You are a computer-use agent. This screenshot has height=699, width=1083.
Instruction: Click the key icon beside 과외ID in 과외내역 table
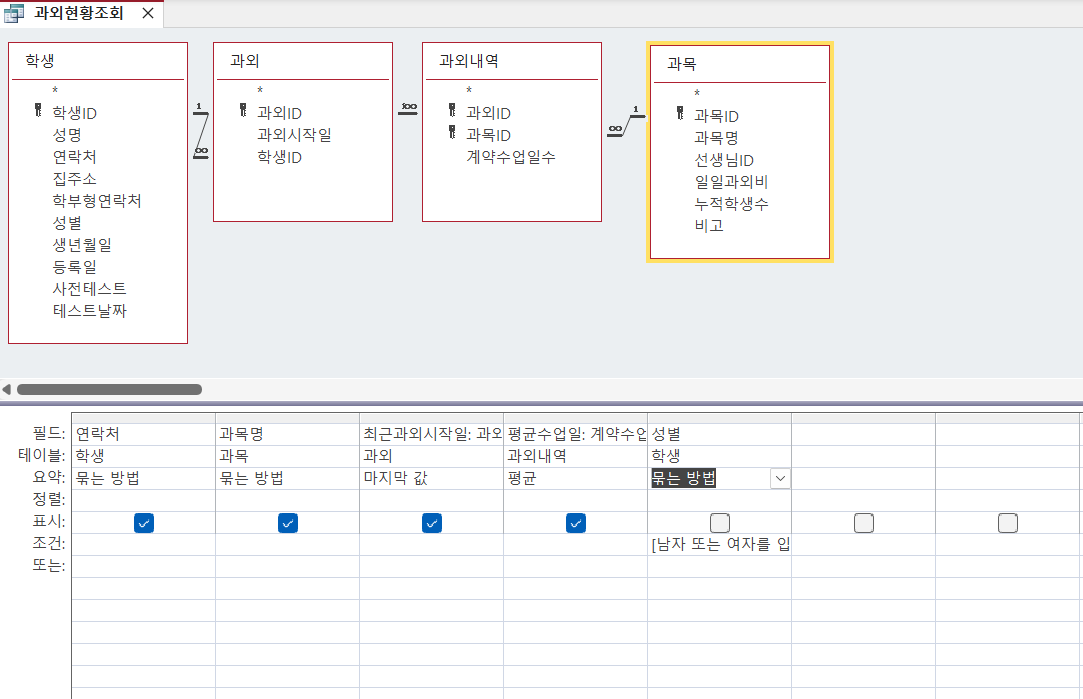[x=452, y=112]
